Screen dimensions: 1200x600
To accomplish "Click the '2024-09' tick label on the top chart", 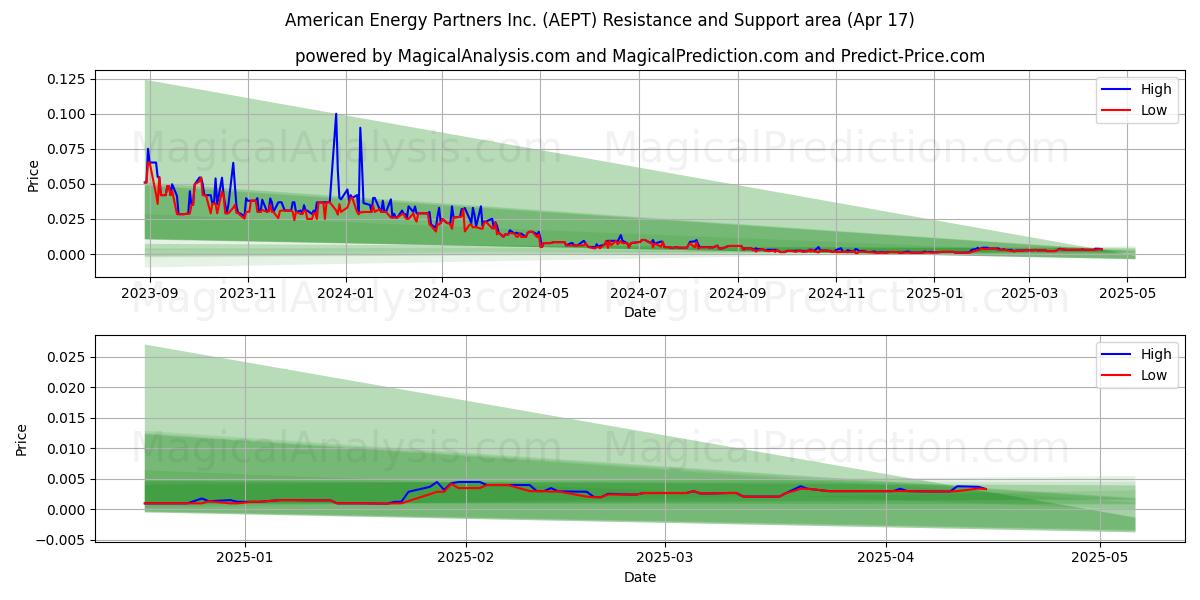I will tap(738, 293).
